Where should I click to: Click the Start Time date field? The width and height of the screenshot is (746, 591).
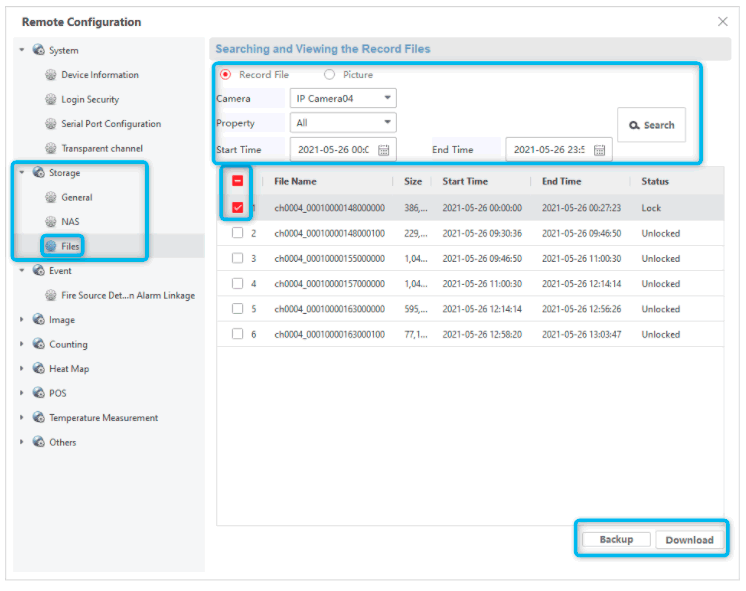tap(332, 150)
